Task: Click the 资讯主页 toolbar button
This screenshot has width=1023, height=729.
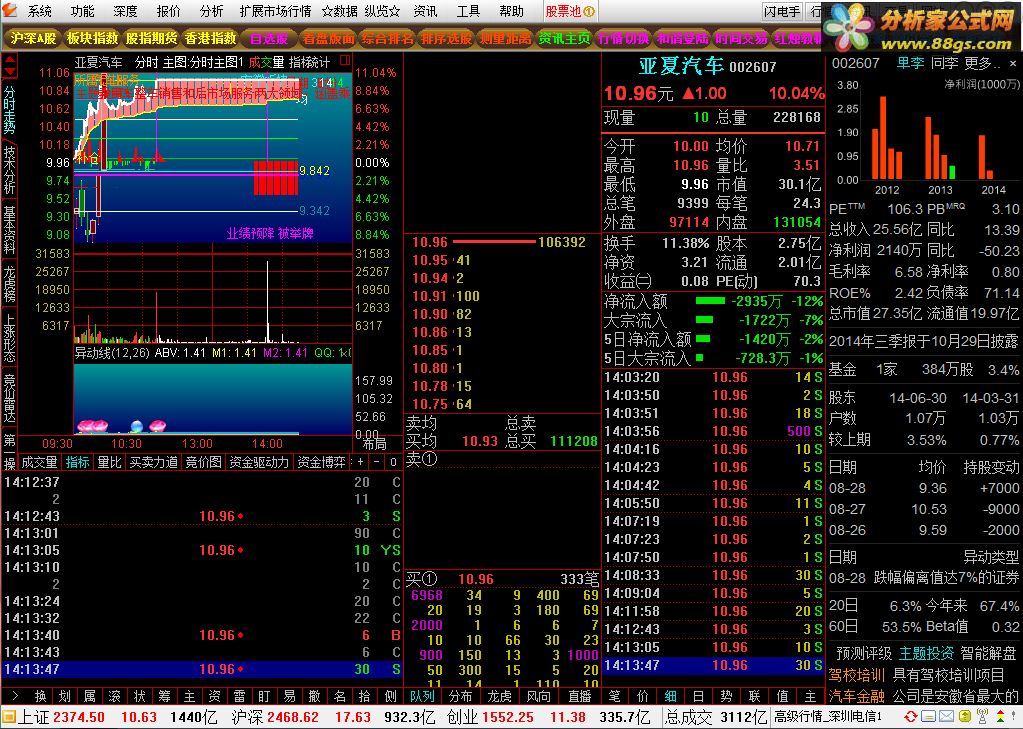Action: click(x=564, y=38)
